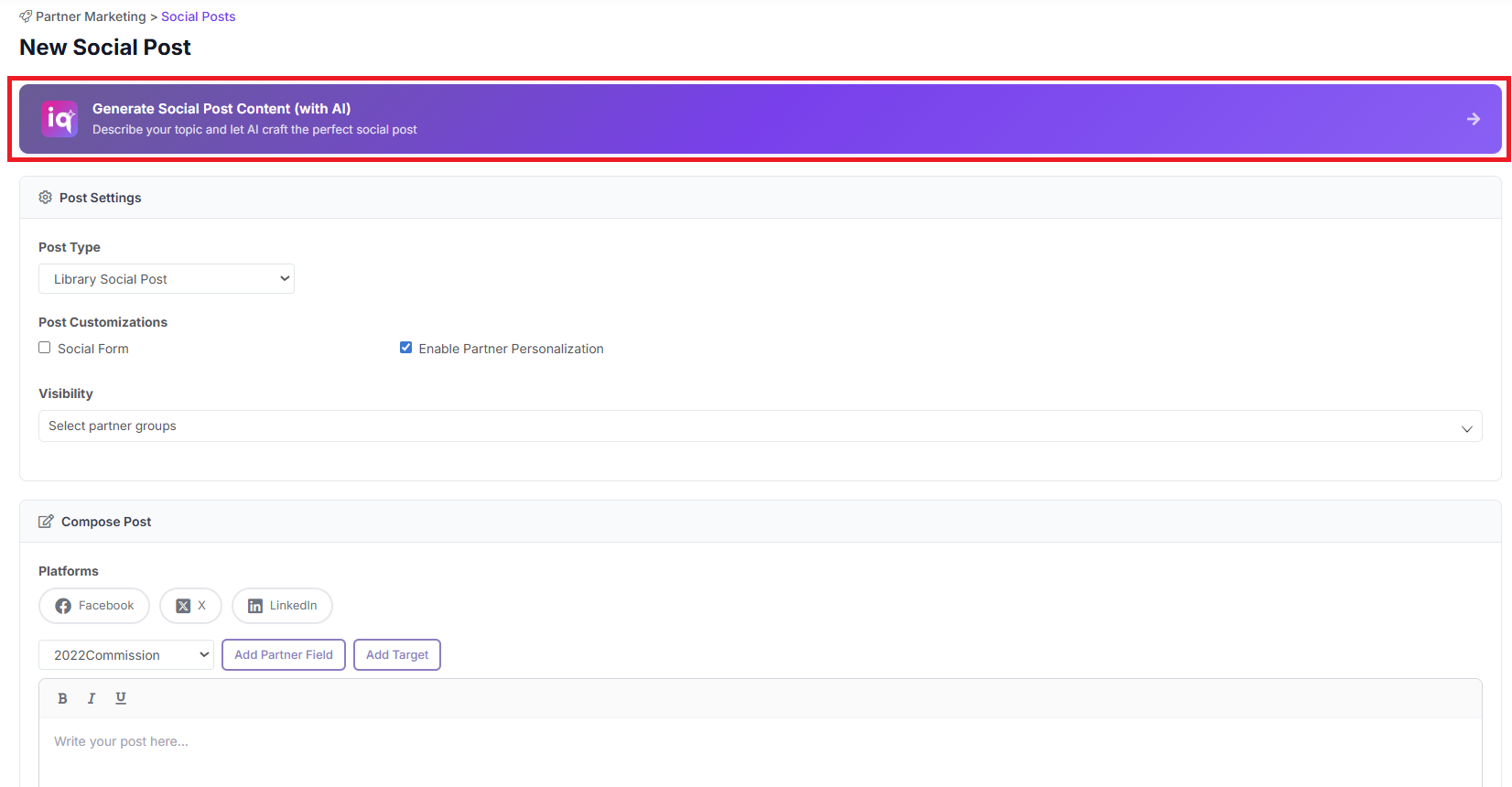Apply underline formatting in the editor
The image size is (1512, 787).
121,698
